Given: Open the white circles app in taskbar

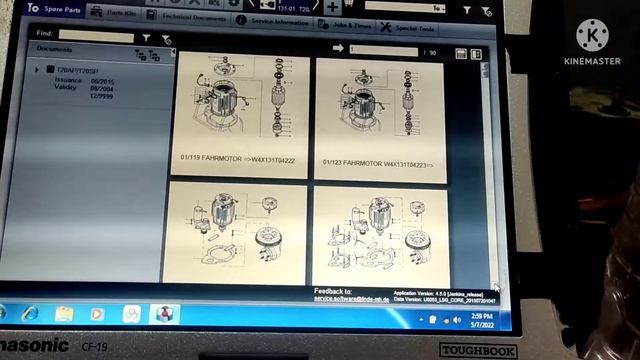Looking at the screenshot, I should coord(131,314).
